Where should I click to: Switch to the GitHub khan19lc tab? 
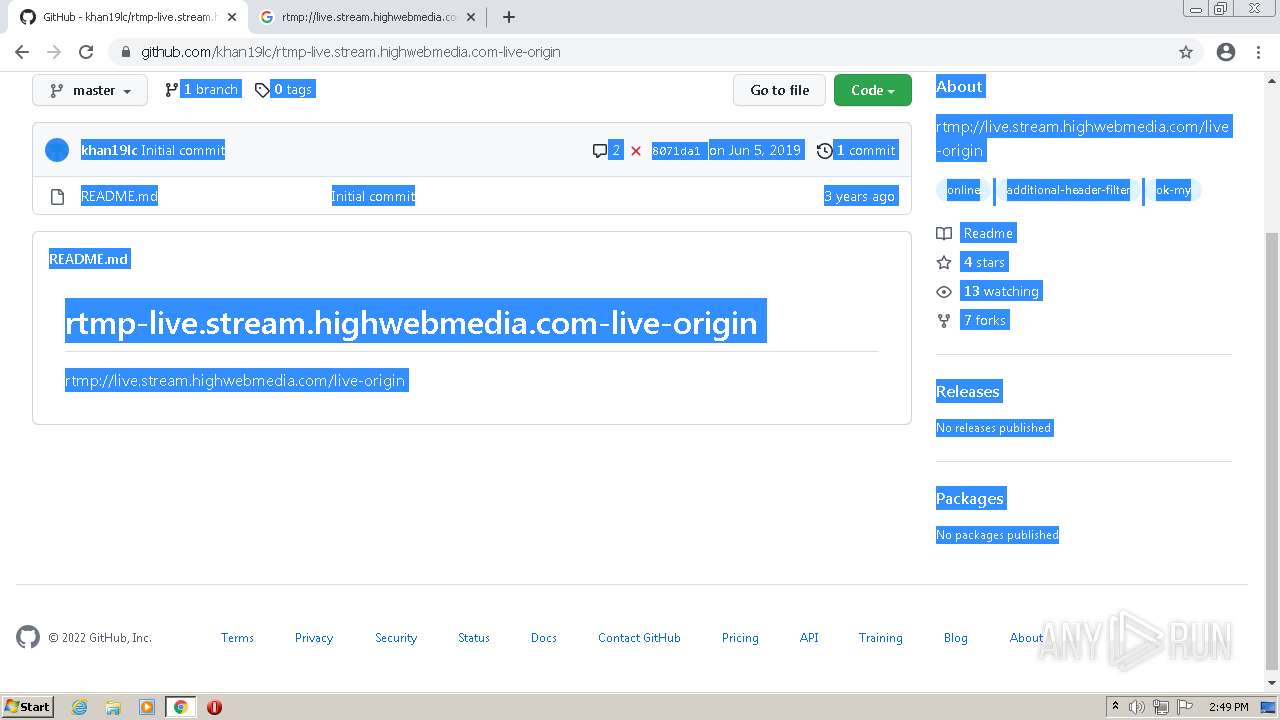[128, 17]
